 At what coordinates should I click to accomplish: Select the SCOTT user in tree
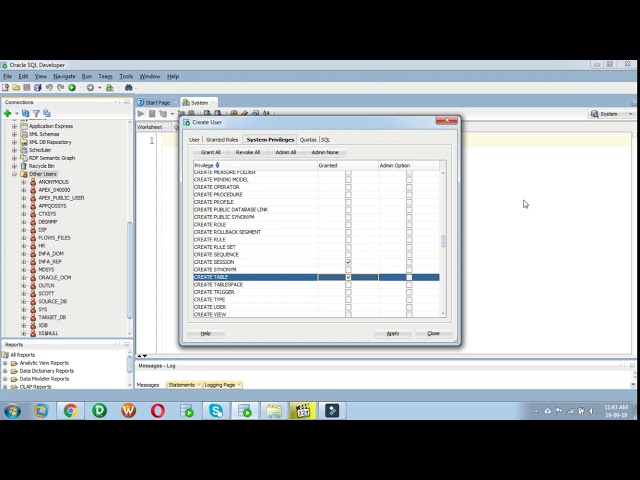click(46, 293)
